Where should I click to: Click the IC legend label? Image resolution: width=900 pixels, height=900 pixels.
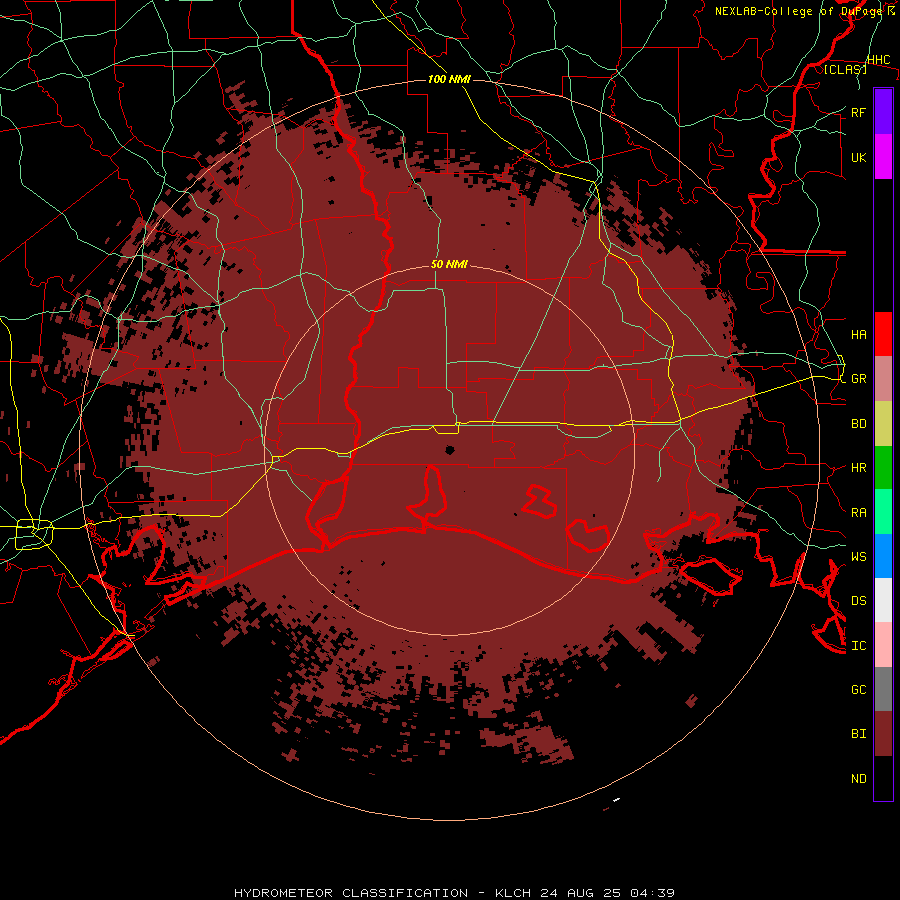pos(859,646)
